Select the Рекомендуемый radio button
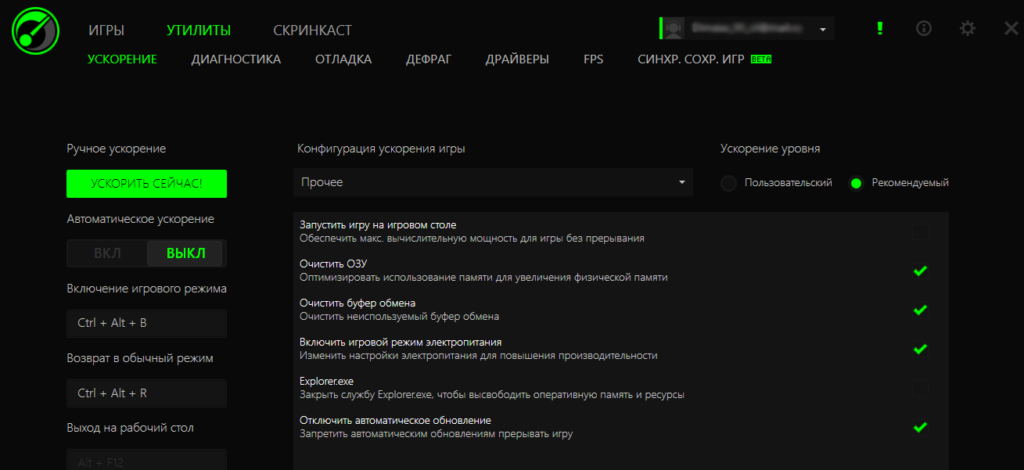The image size is (1024, 470). [856, 183]
